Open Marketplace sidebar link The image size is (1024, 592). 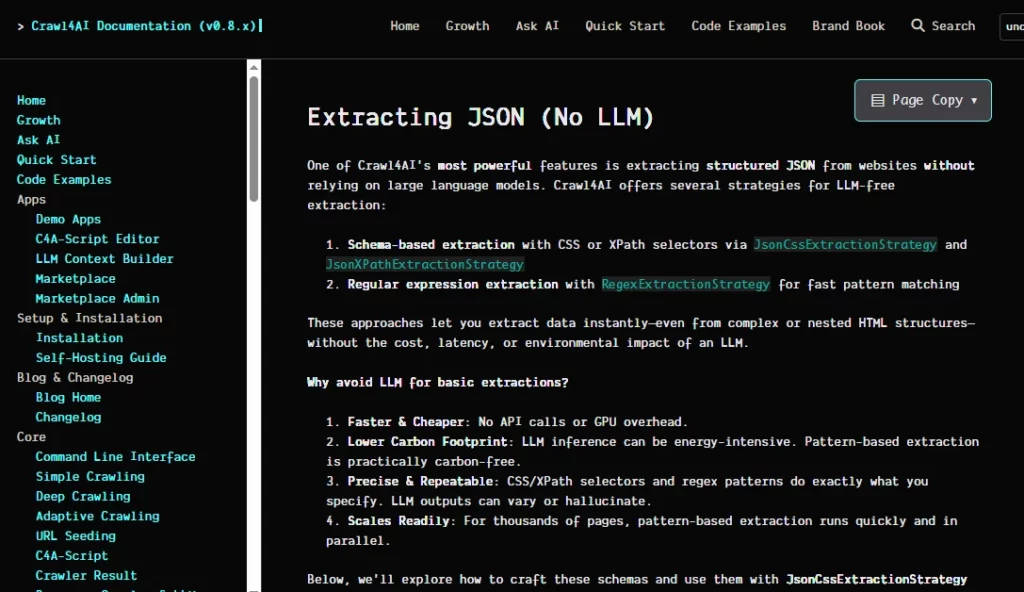coord(75,278)
